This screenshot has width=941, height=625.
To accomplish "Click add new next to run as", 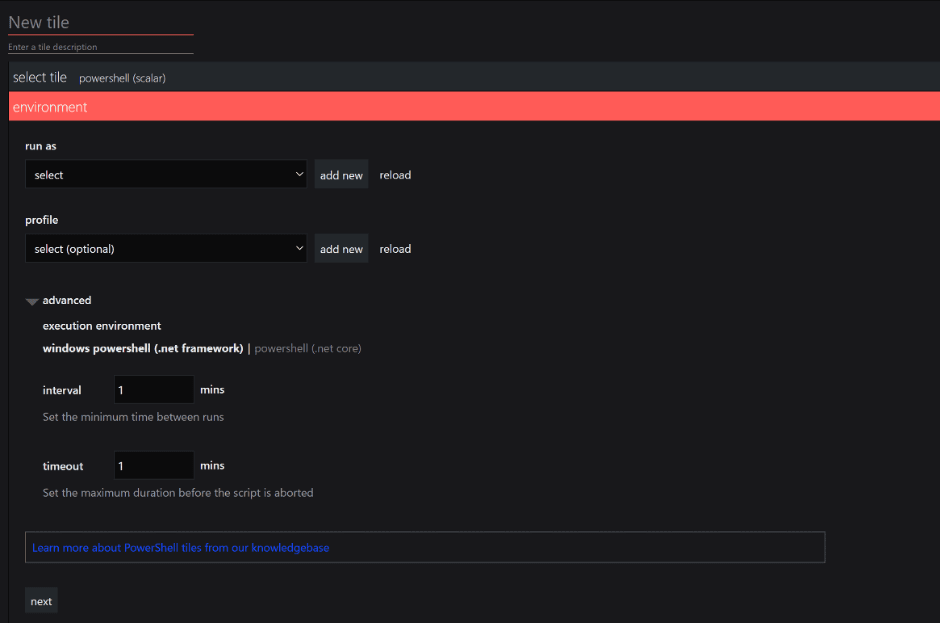I will [x=341, y=175].
